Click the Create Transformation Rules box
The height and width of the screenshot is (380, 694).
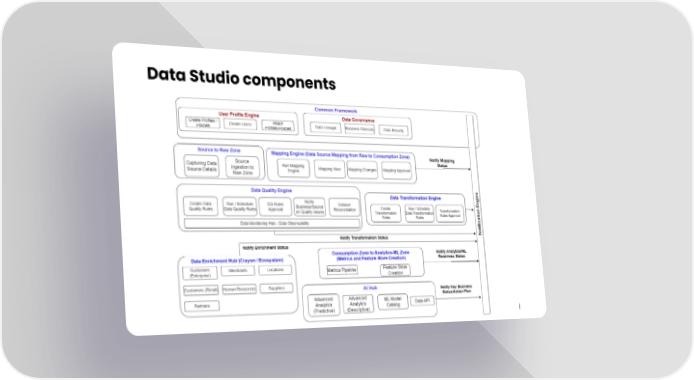pos(386,213)
